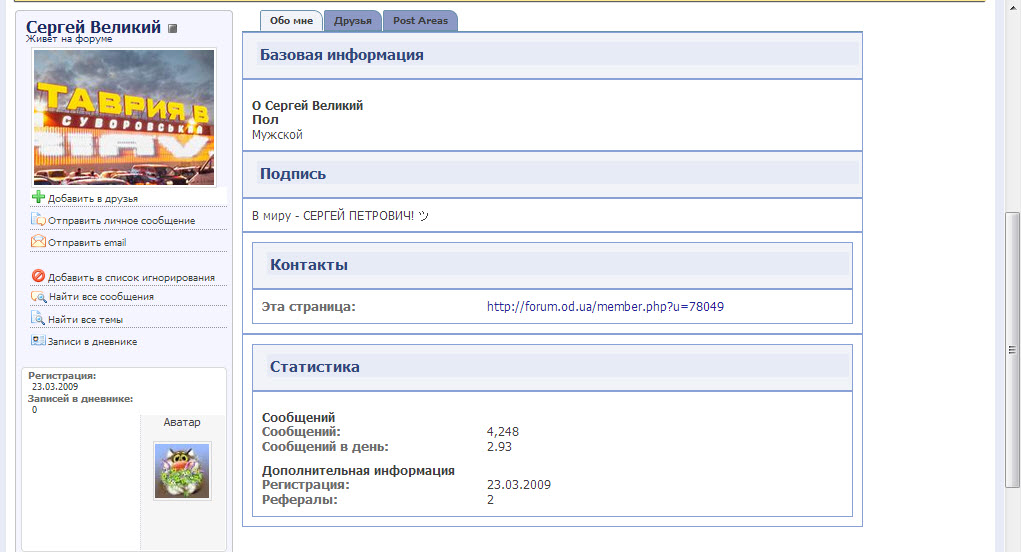Screen dimensions: 1021x552
Task: Click the diary entries icon
Action: click(x=39, y=341)
